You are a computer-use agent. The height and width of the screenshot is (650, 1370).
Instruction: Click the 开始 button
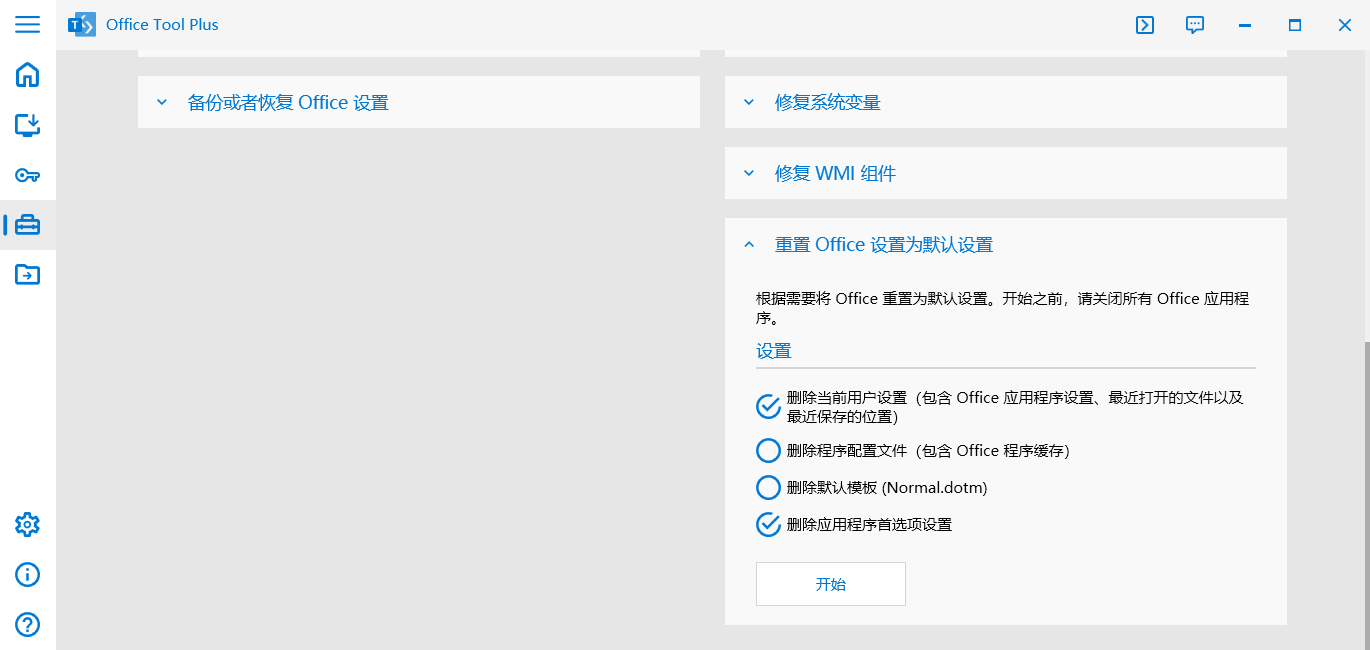[x=831, y=584]
